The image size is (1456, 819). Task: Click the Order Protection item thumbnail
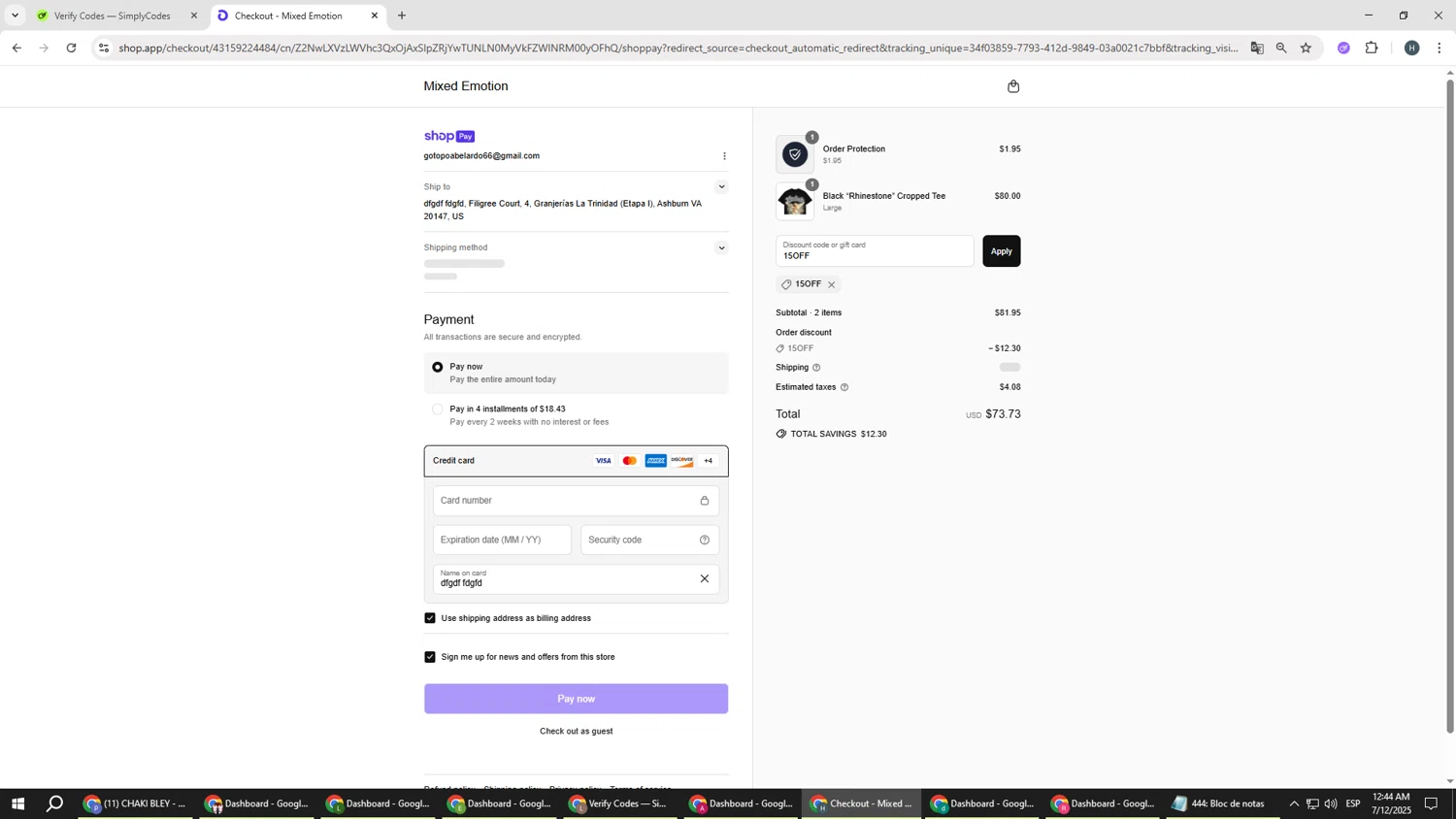click(x=795, y=154)
